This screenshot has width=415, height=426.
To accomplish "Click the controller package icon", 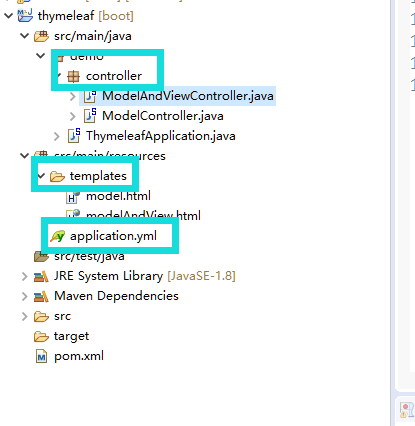I will (x=73, y=76).
